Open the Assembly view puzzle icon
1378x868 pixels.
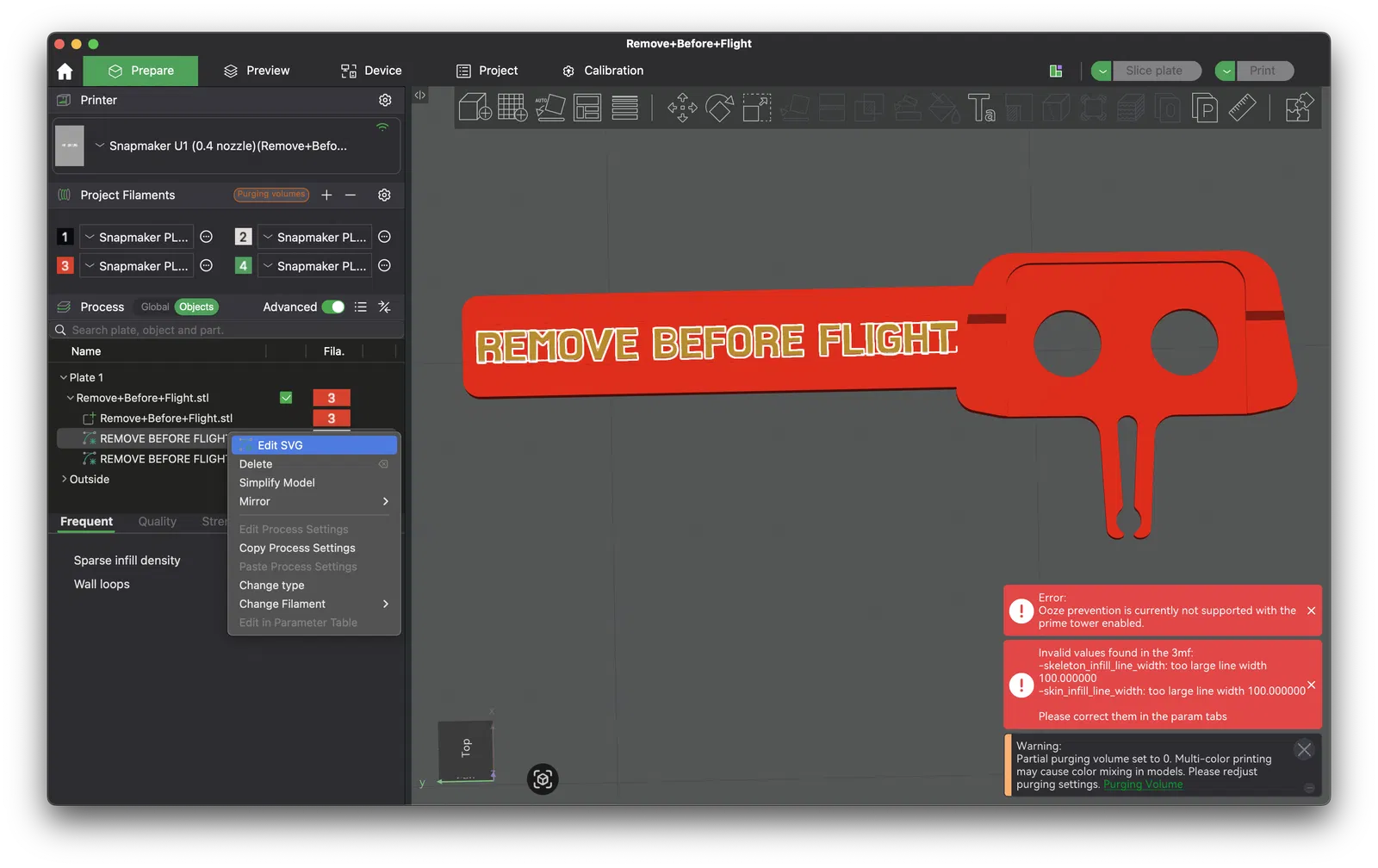(x=1299, y=108)
